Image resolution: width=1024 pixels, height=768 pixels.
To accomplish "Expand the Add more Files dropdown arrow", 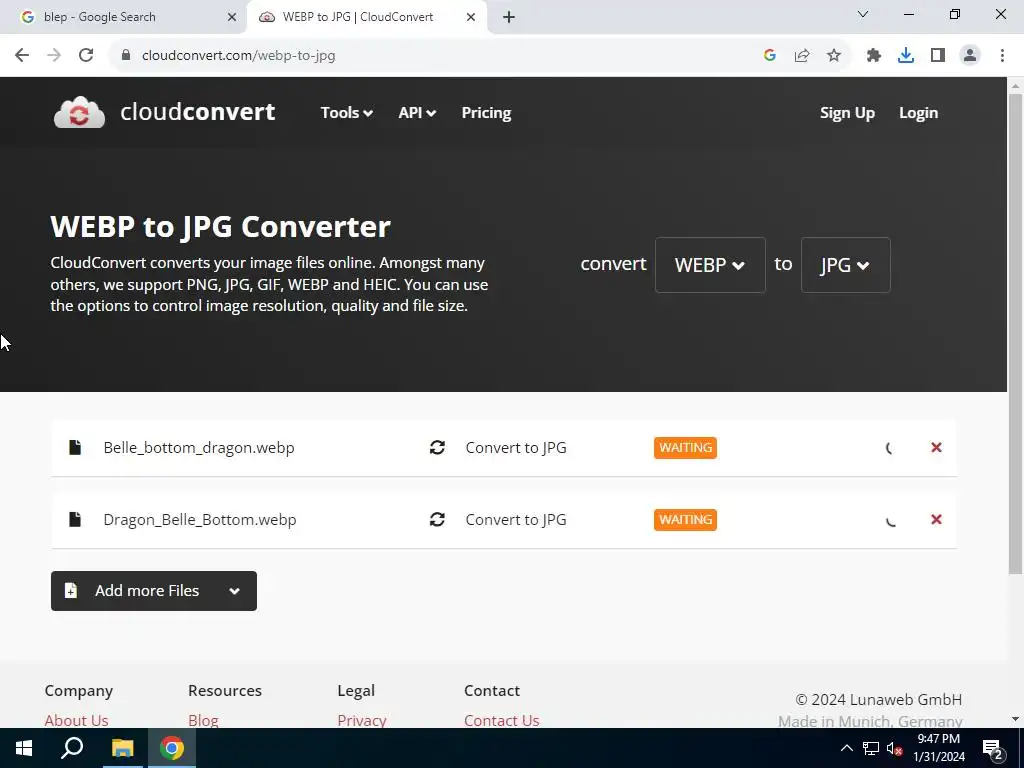I will 234,591.
